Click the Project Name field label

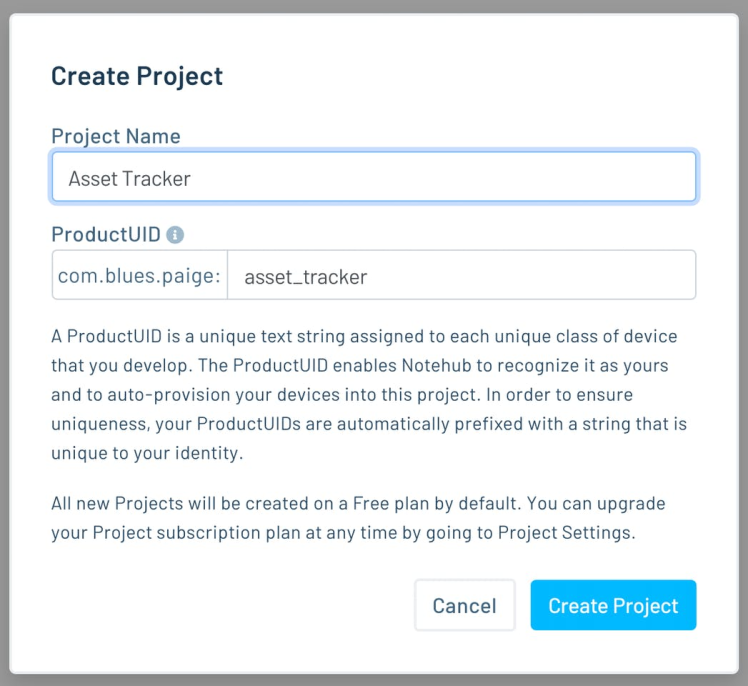(115, 136)
